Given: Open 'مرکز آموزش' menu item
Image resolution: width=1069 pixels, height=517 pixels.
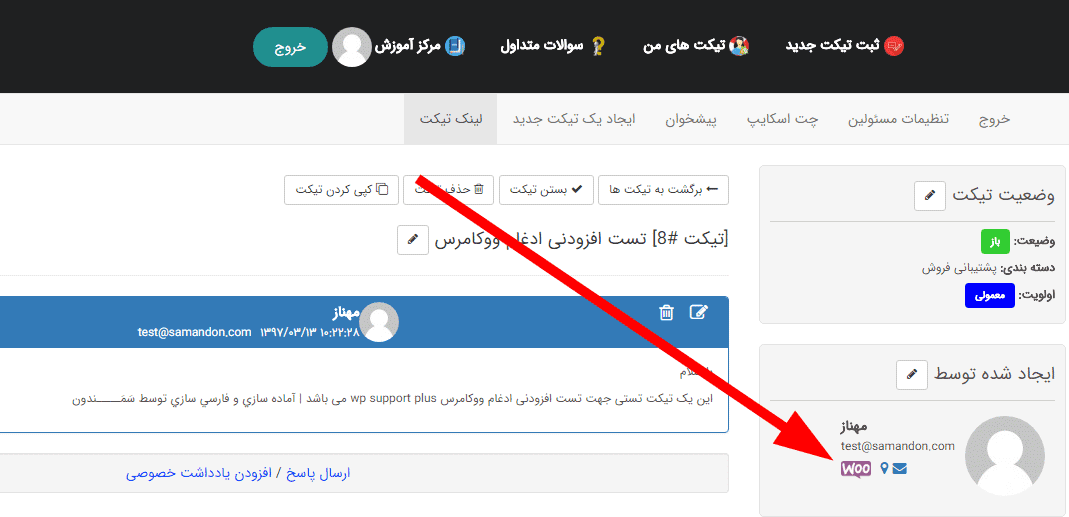Looking at the screenshot, I should pyautogui.click(x=409, y=46).
